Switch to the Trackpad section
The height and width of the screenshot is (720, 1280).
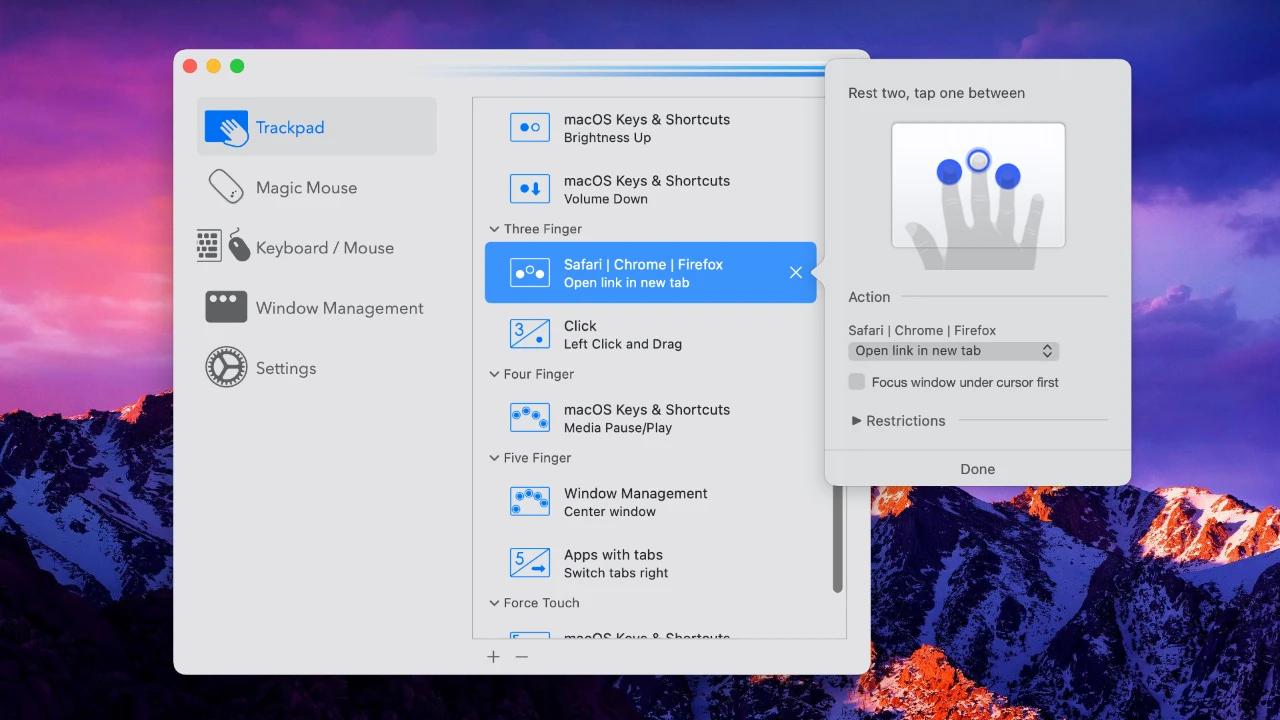pos(317,127)
